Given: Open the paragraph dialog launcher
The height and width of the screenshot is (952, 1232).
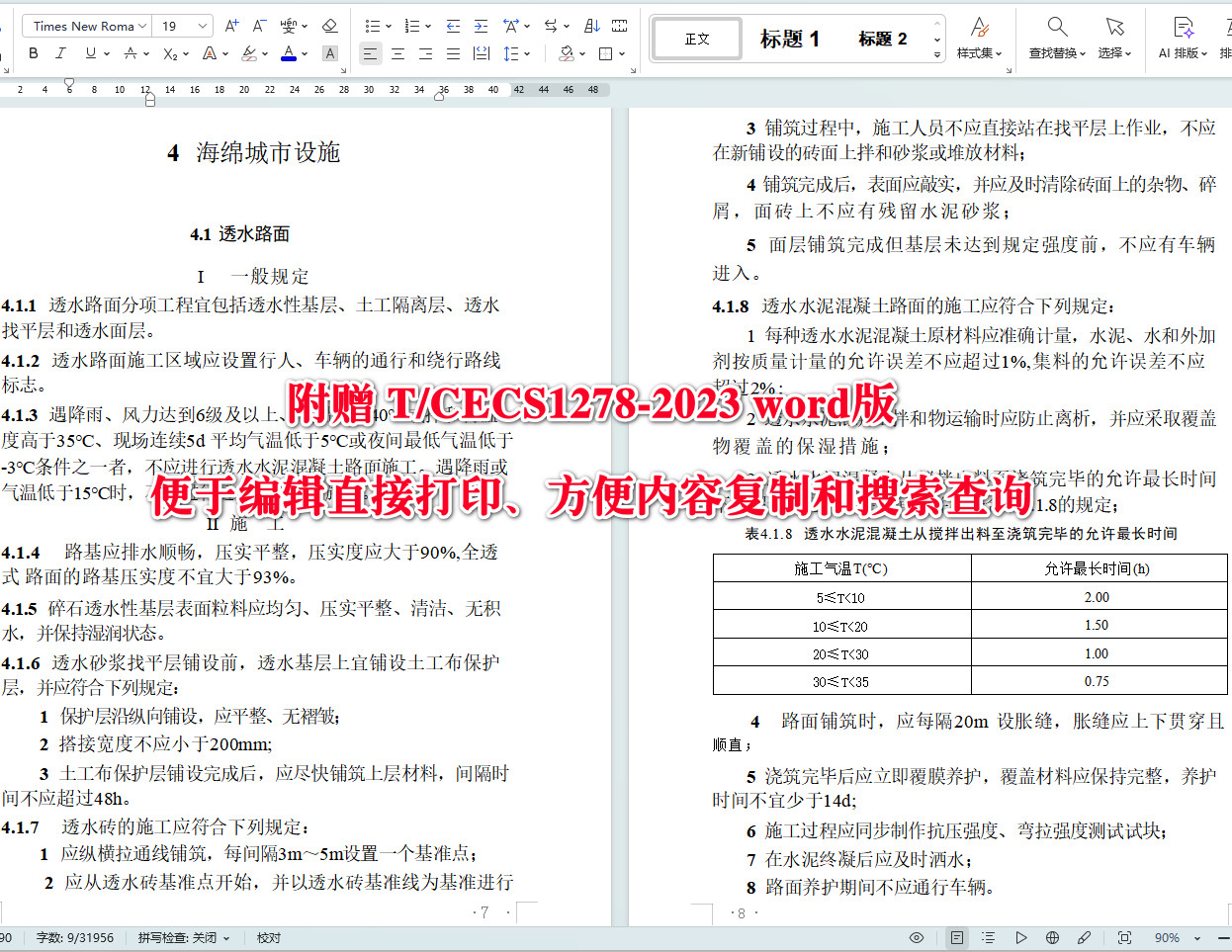Looking at the screenshot, I should tap(632, 71).
